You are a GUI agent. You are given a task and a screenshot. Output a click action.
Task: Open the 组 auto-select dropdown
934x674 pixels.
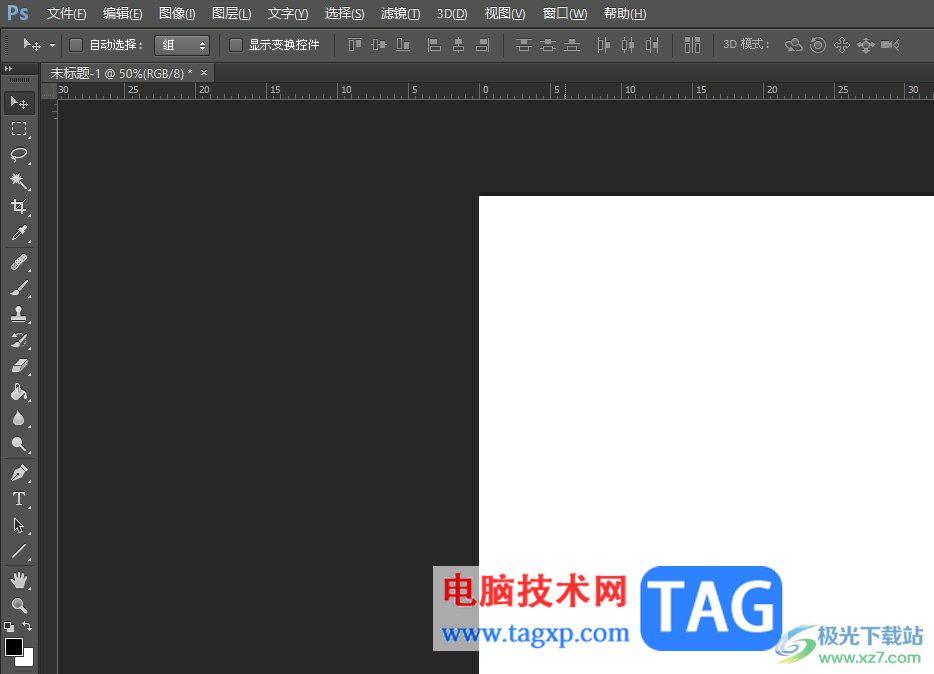(x=182, y=45)
